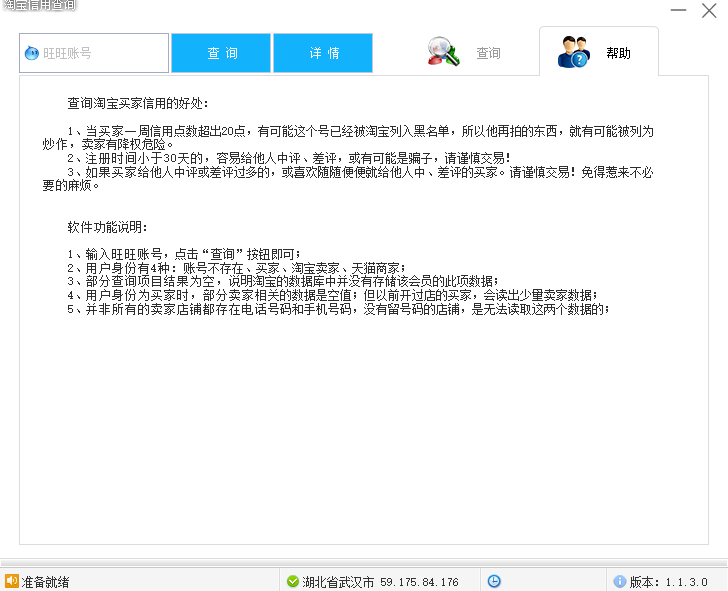Viewport: 728px width, 591px height.
Task: Click the two-users help icon on 帮助 tab
Action: point(574,52)
